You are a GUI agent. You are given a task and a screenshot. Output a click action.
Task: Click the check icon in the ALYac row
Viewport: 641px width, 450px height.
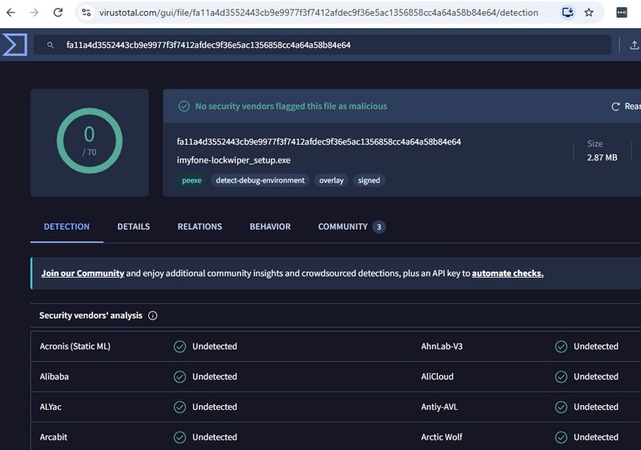(x=179, y=407)
